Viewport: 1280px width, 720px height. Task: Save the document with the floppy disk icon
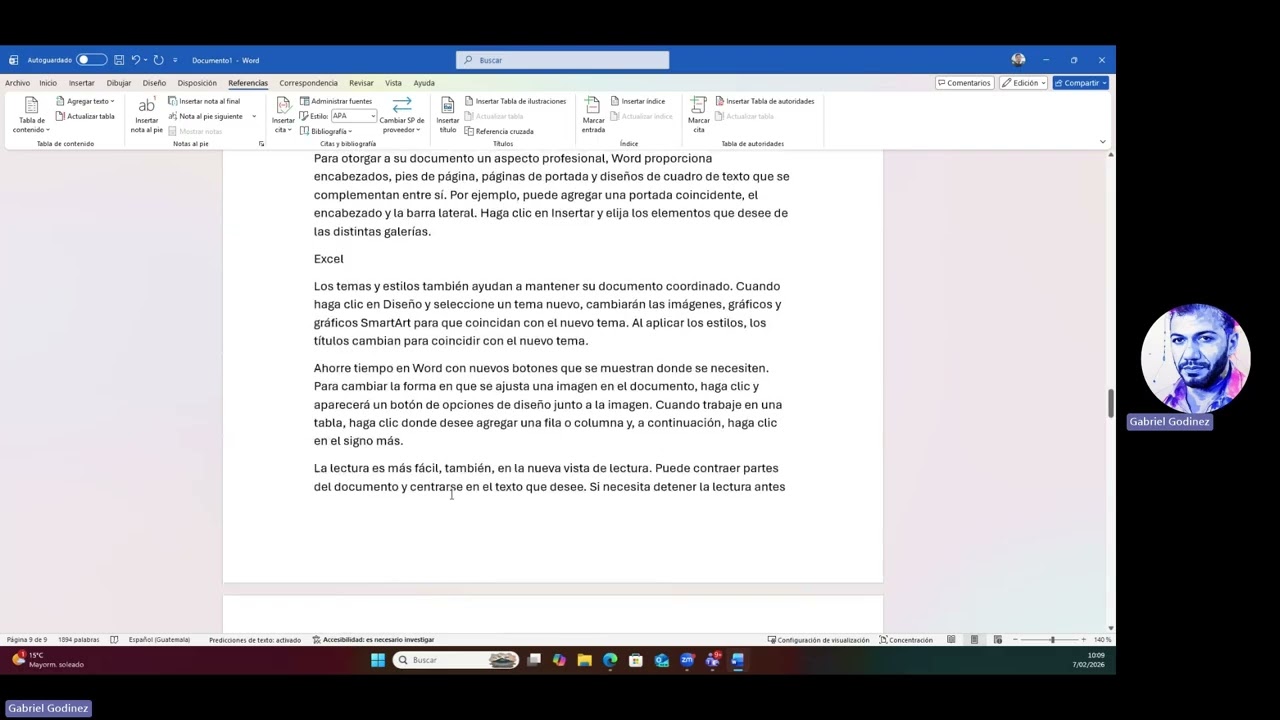(119, 60)
